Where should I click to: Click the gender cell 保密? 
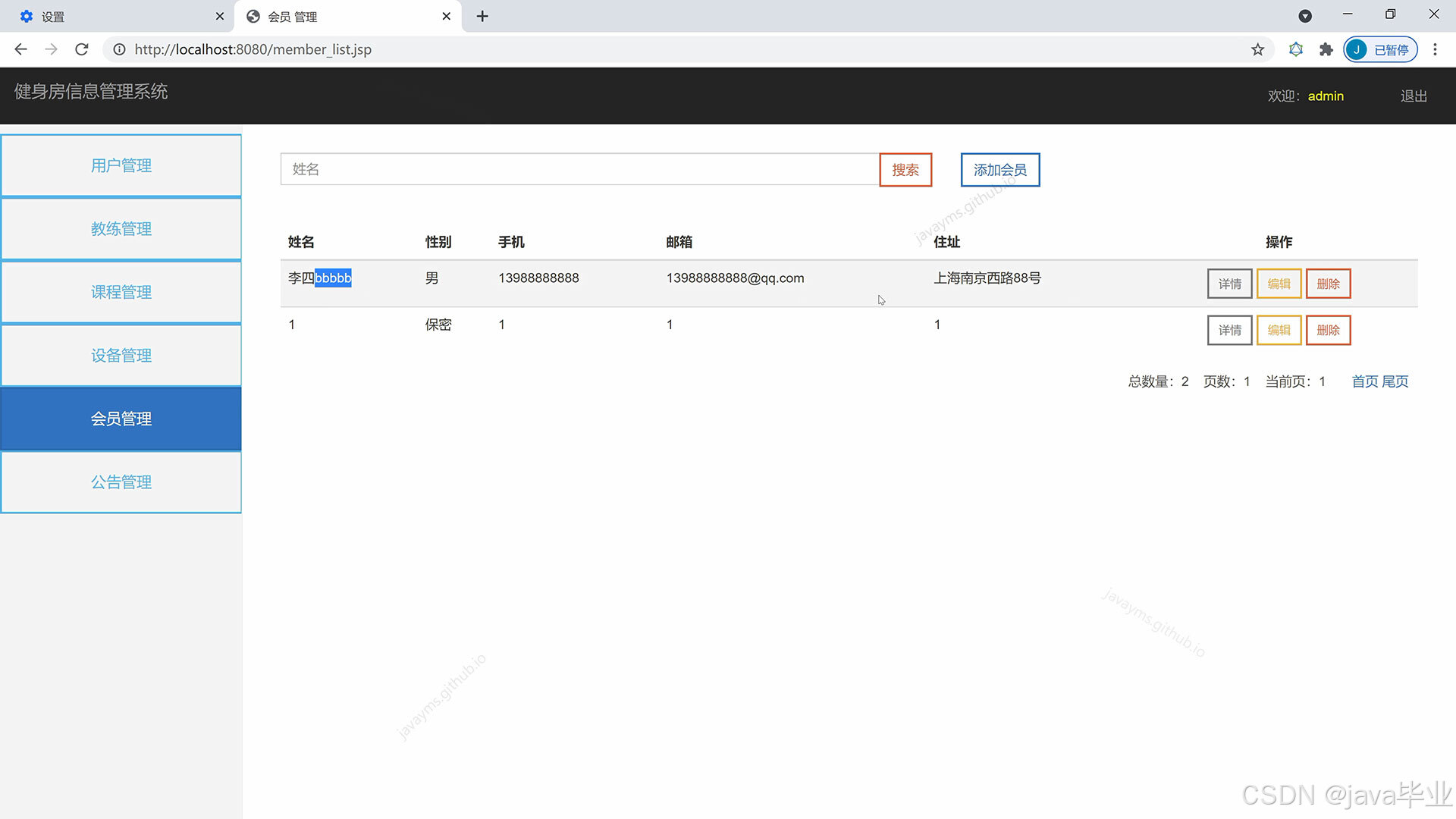point(438,325)
